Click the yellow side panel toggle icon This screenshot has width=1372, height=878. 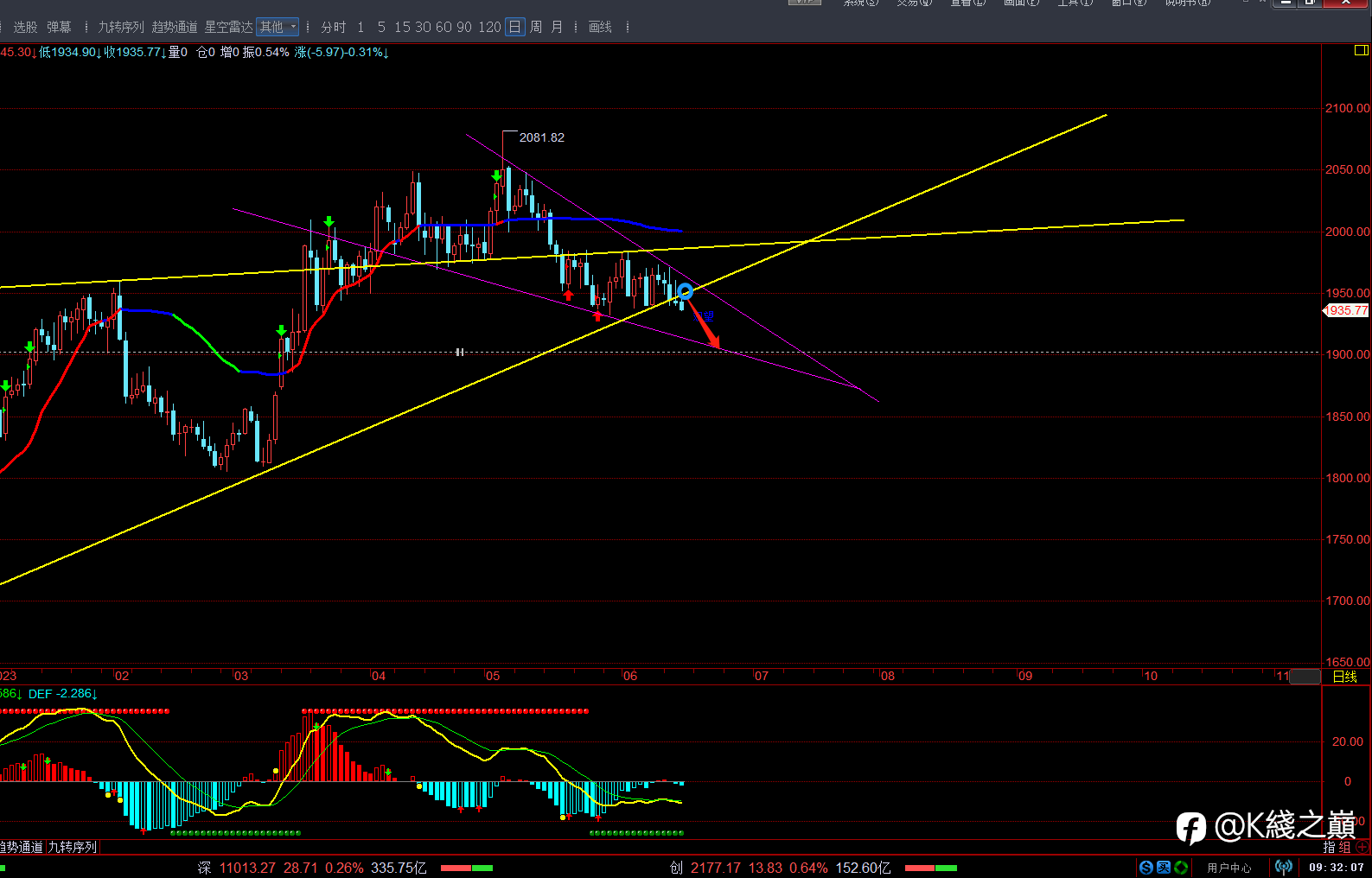[1361, 51]
